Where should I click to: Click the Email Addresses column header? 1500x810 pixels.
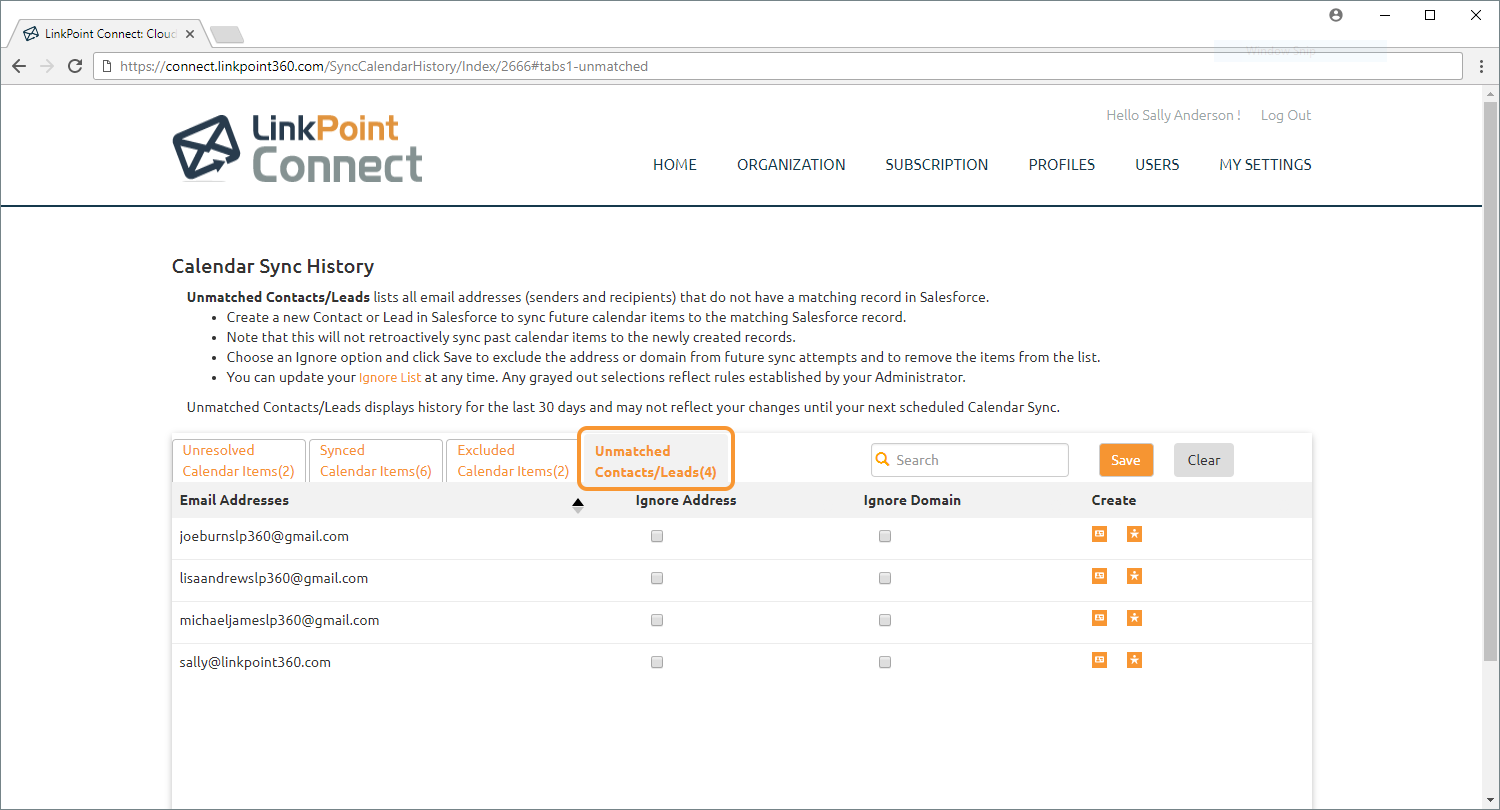point(234,500)
